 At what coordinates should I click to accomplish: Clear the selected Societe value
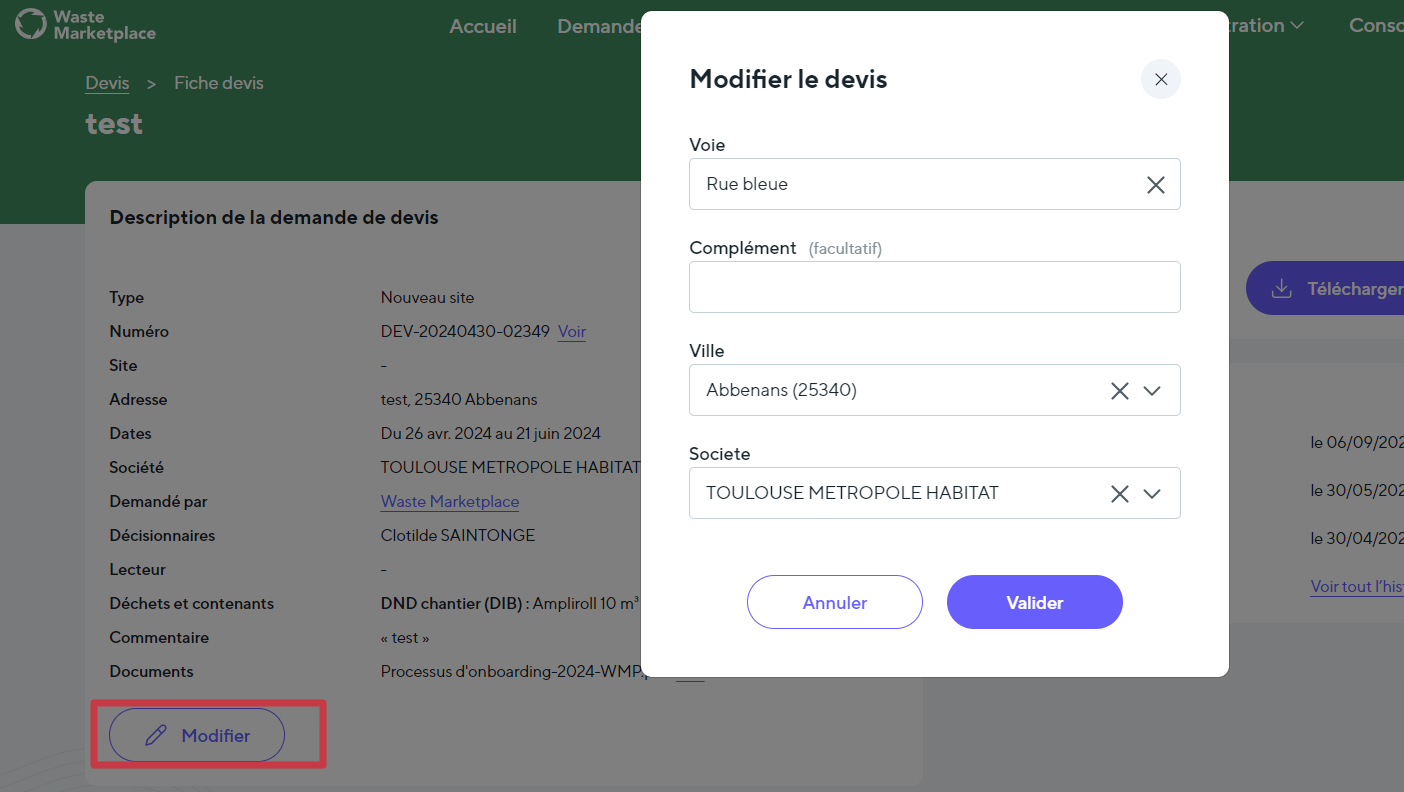1120,494
